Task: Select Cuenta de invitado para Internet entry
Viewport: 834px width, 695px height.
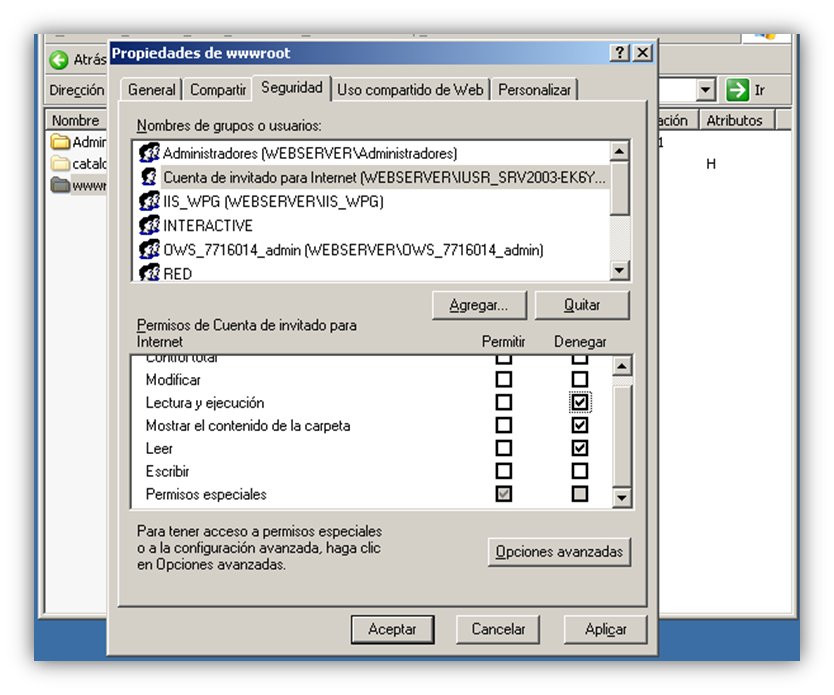Action: tap(371, 177)
